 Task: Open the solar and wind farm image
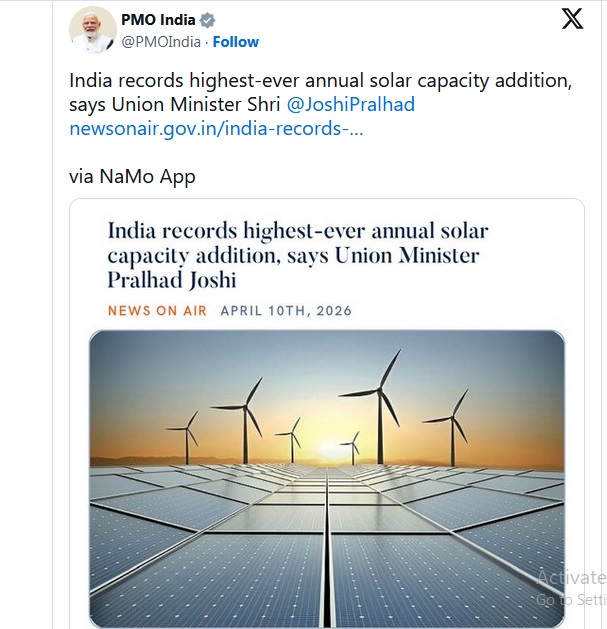(326, 478)
